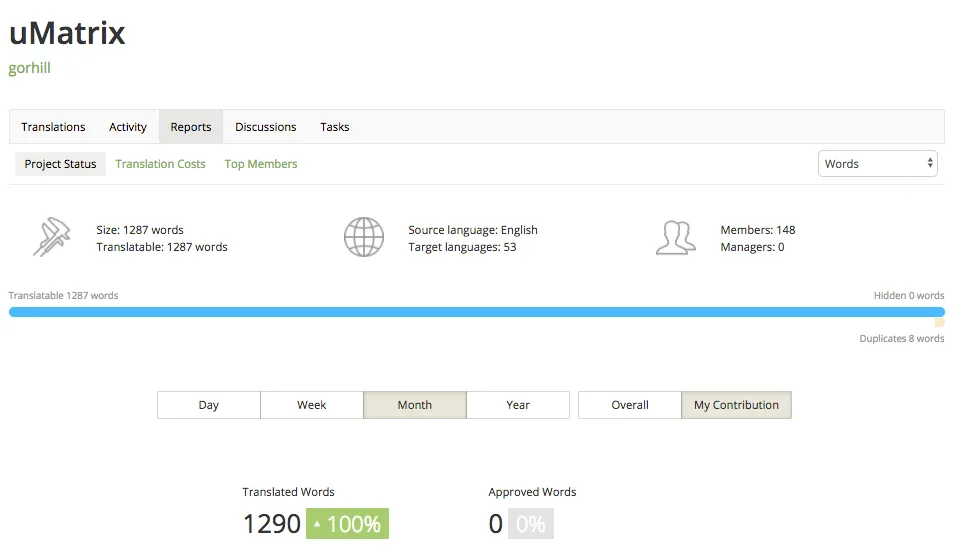953x558 pixels.
Task: Switch to My Contribution statistics
Action: pyautogui.click(x=736, y=405)
